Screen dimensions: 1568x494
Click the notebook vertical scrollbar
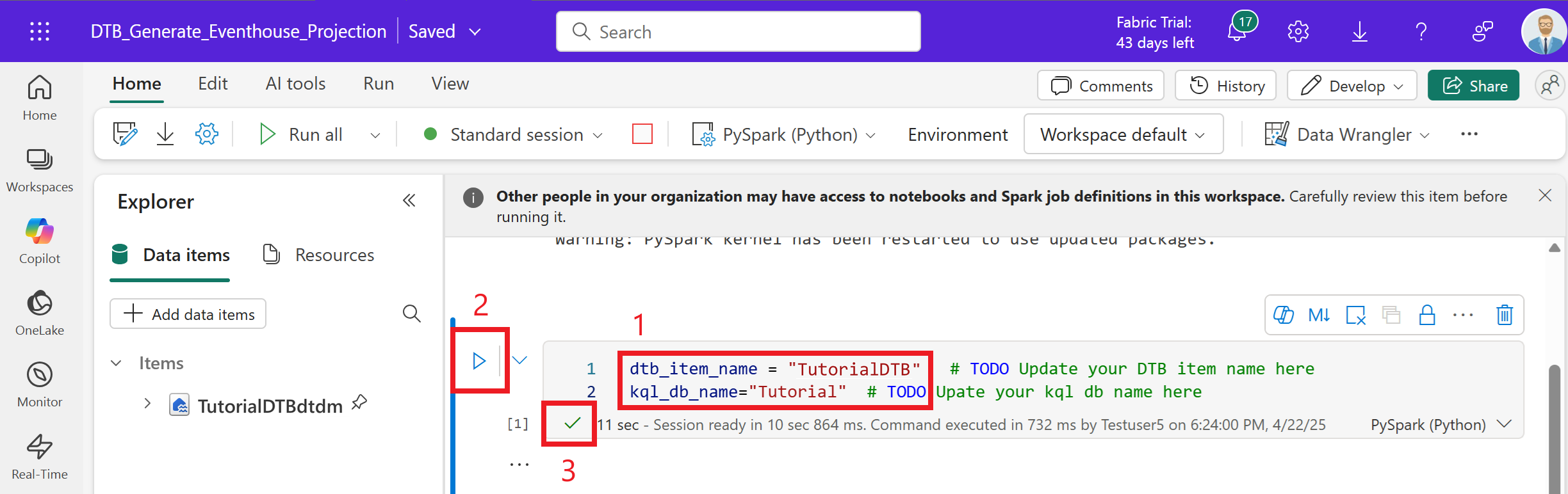[1555, 429]
